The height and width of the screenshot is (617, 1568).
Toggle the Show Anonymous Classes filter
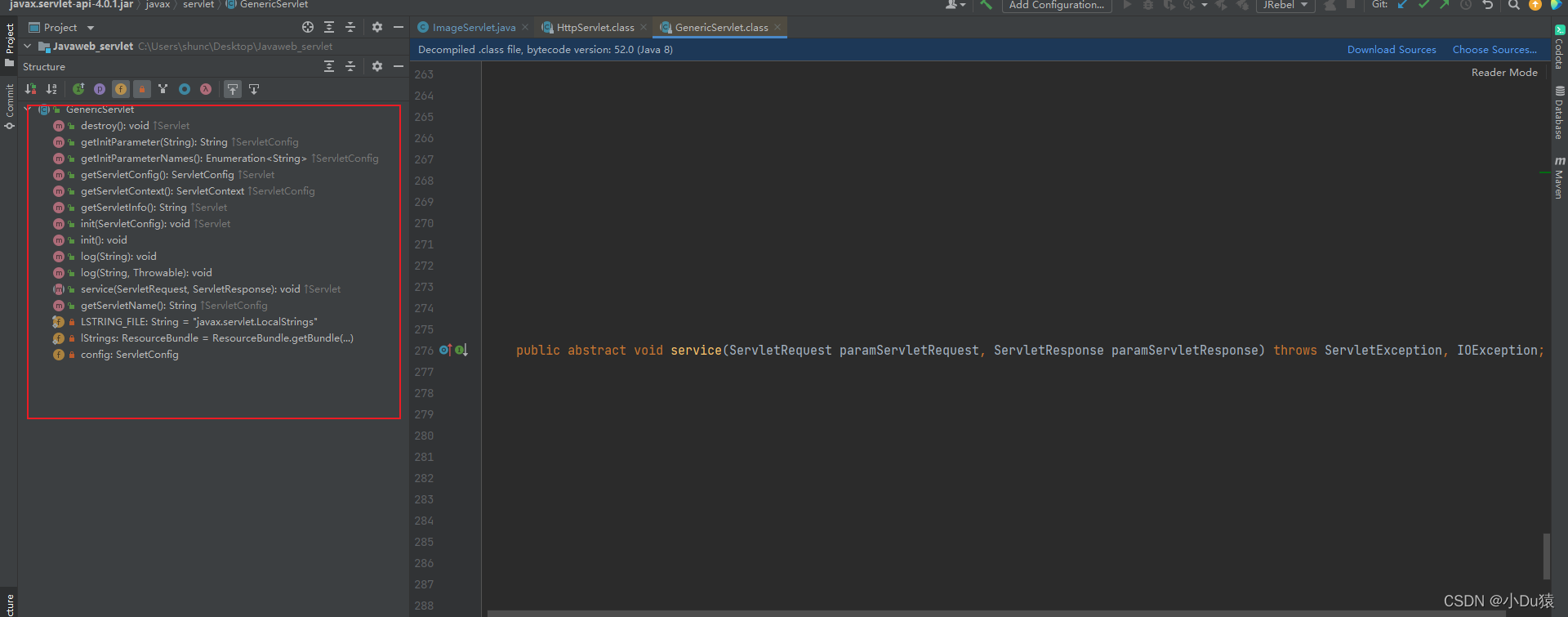pyautogui.click(x=185, y=89)
